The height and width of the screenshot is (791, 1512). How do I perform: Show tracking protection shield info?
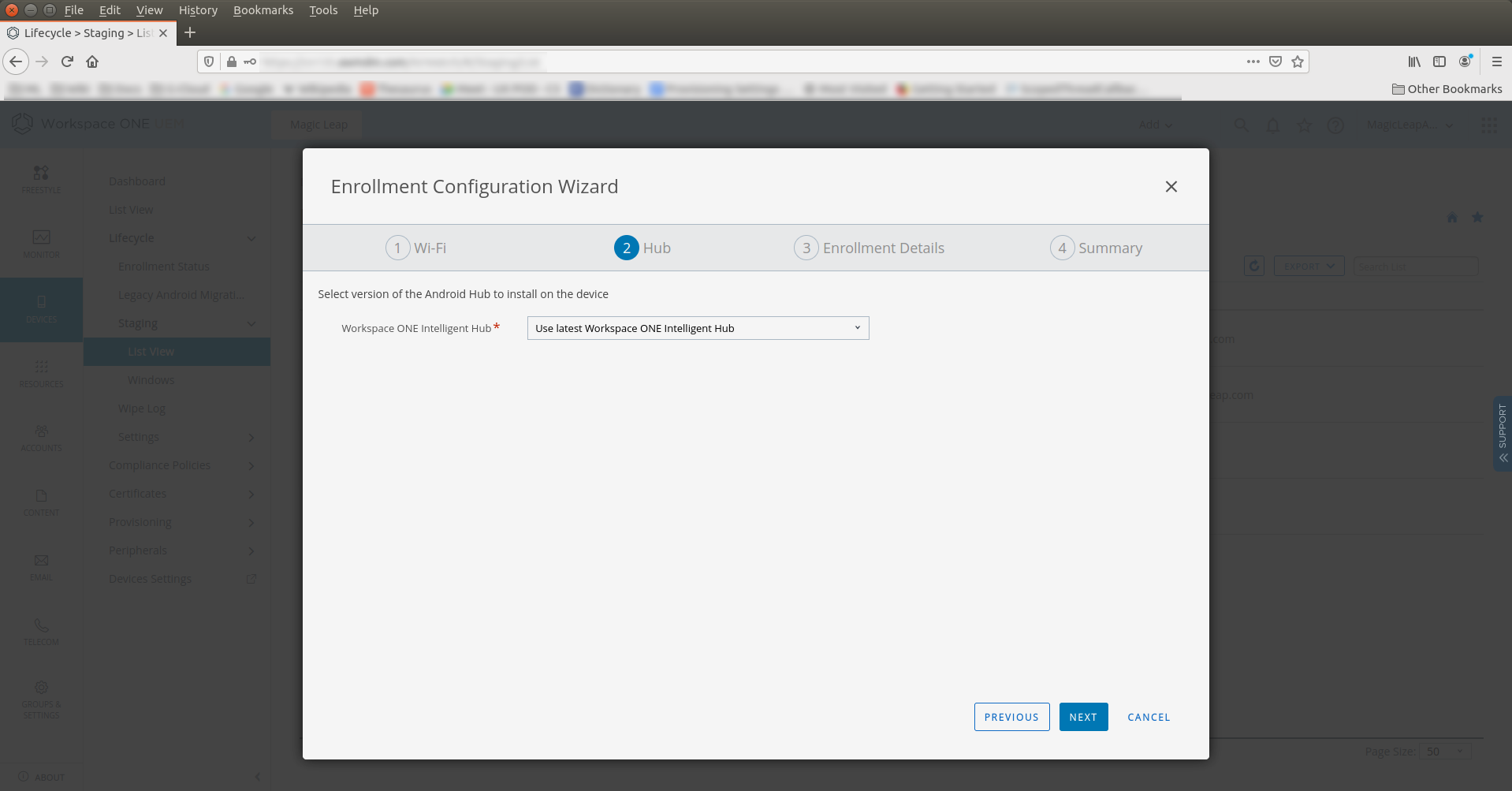click(x=209, y=62)
